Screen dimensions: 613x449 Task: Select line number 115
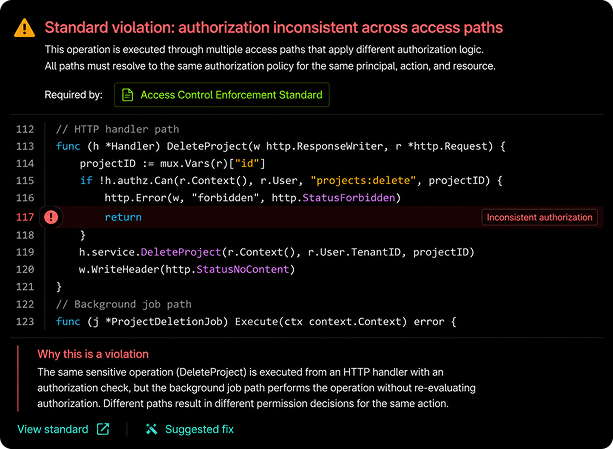25,181
